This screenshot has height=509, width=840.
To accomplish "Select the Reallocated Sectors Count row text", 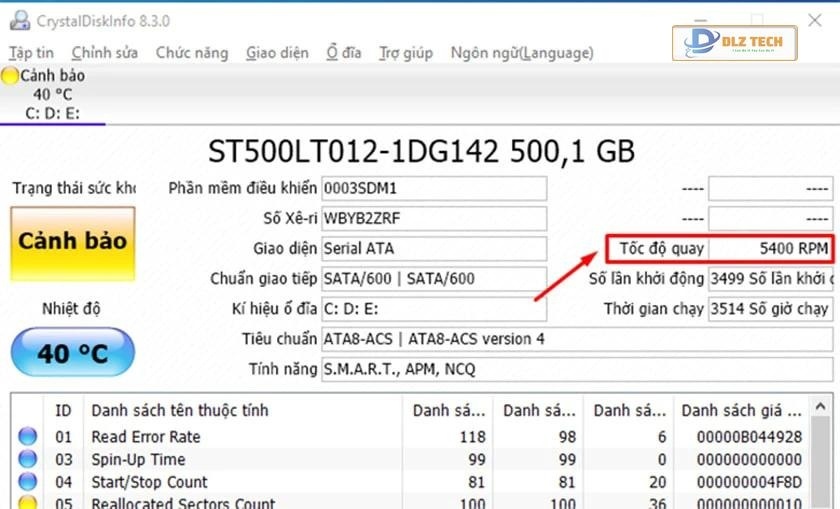I will [x=183, y=503].
